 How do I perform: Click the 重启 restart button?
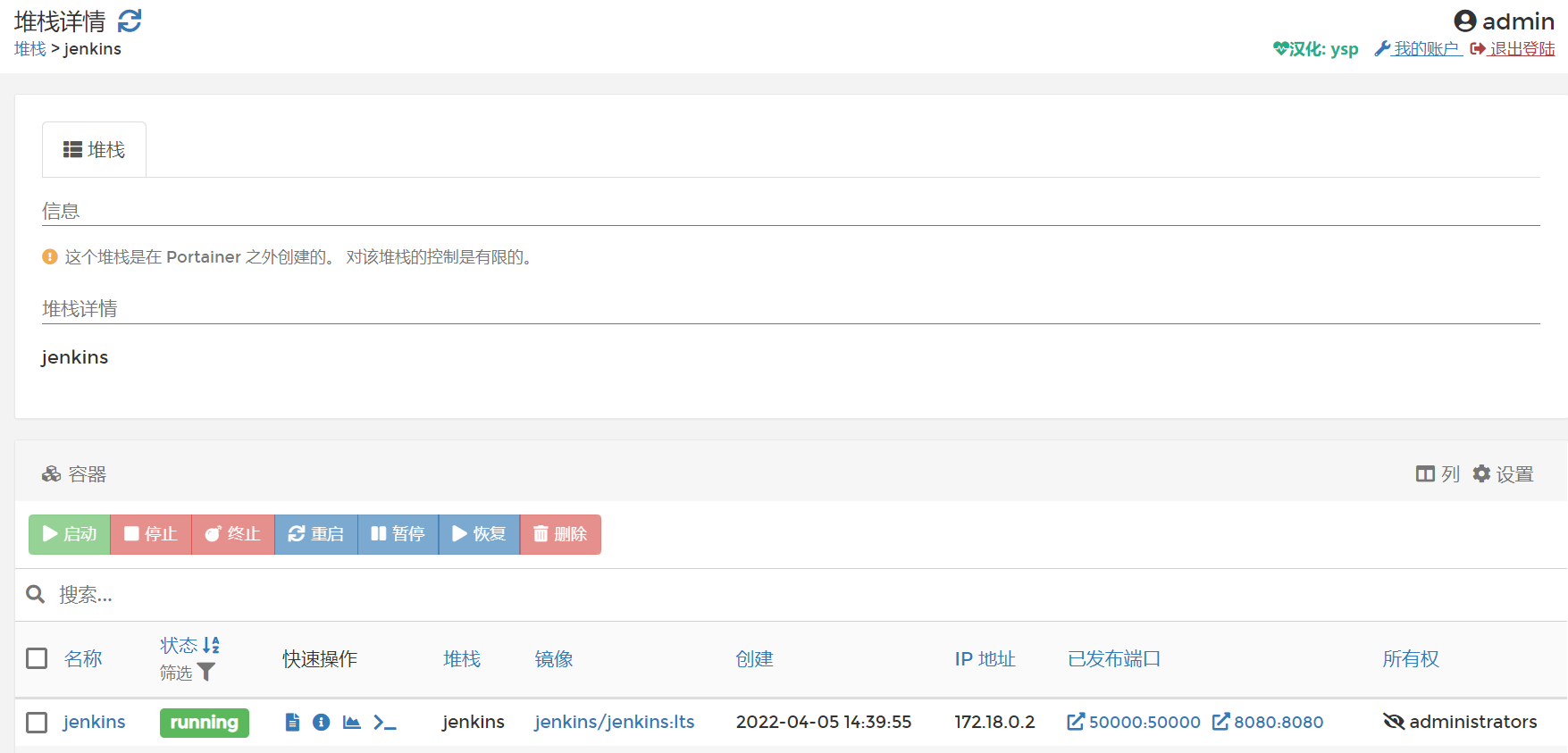pyautogui.click(x=316, y=534)
